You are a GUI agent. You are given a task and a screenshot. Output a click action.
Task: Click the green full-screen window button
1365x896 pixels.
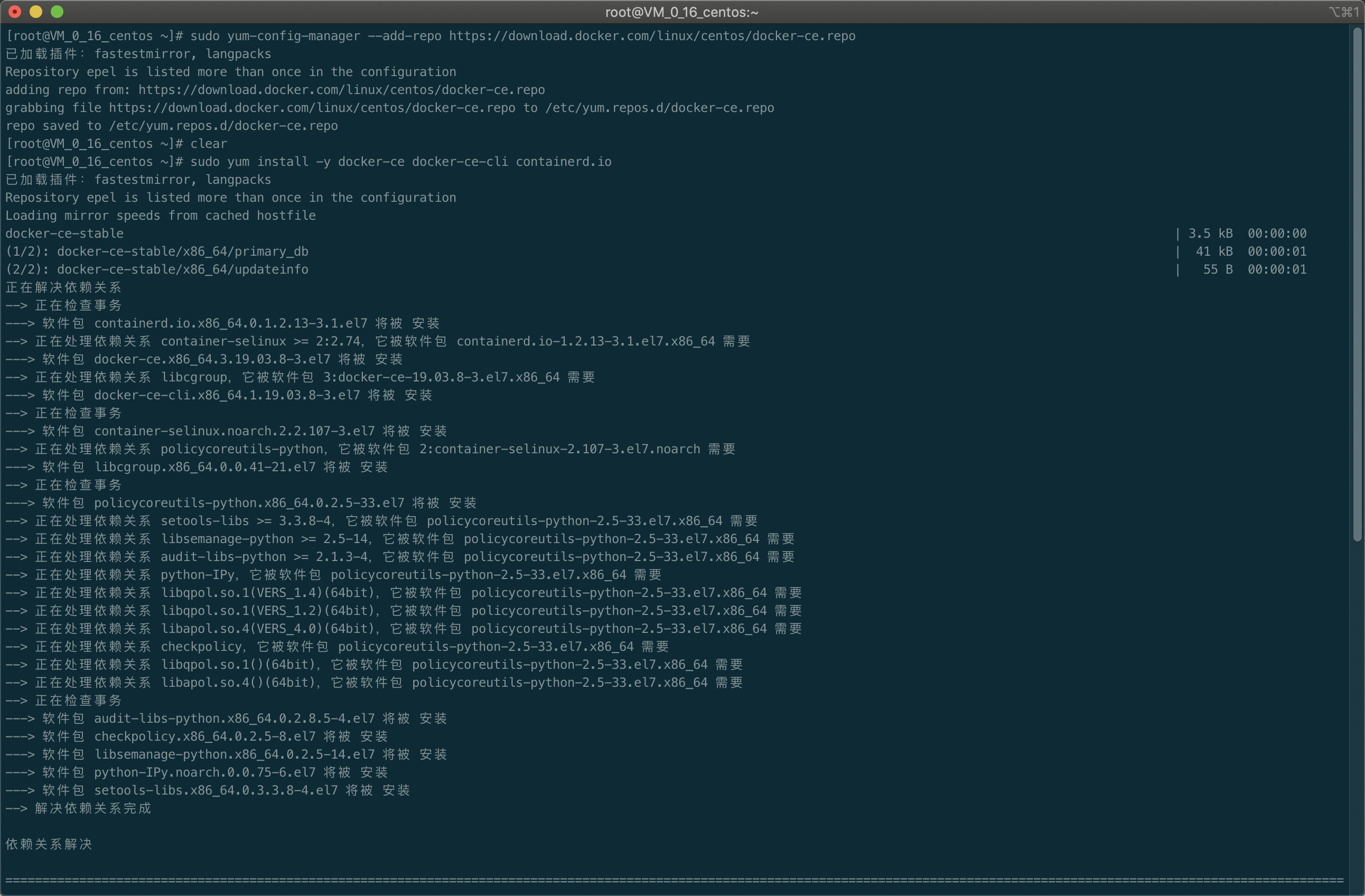coord(57,12)
